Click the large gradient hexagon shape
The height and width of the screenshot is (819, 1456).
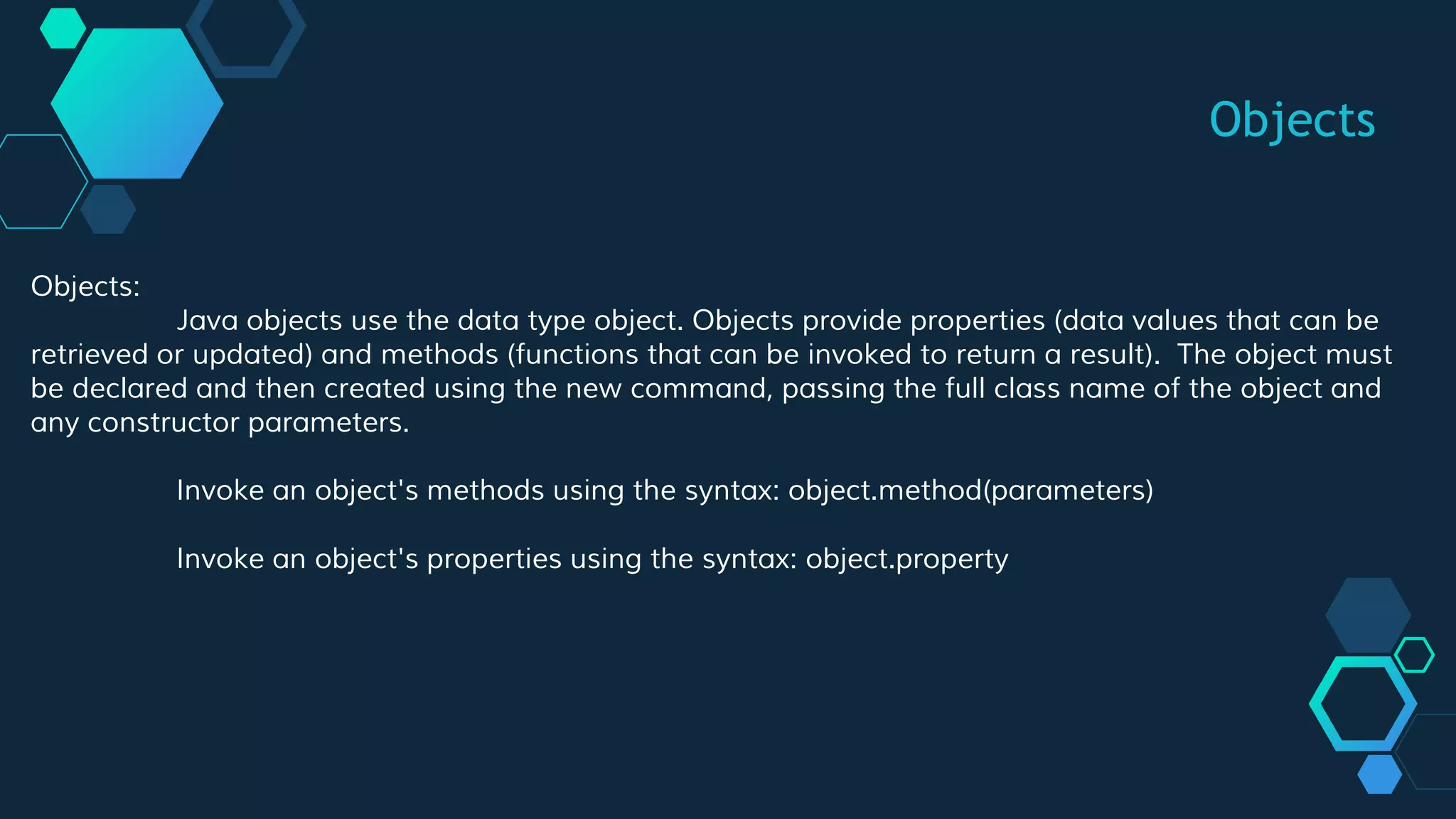tap(137, 104)
